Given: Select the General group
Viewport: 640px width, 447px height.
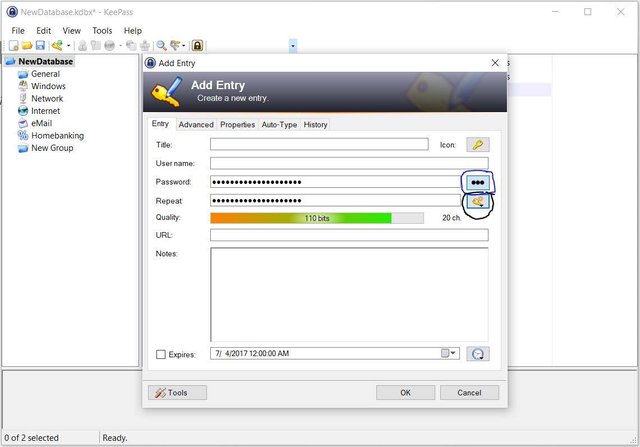Looking at the screenshot, I should (x=45, y=74).
